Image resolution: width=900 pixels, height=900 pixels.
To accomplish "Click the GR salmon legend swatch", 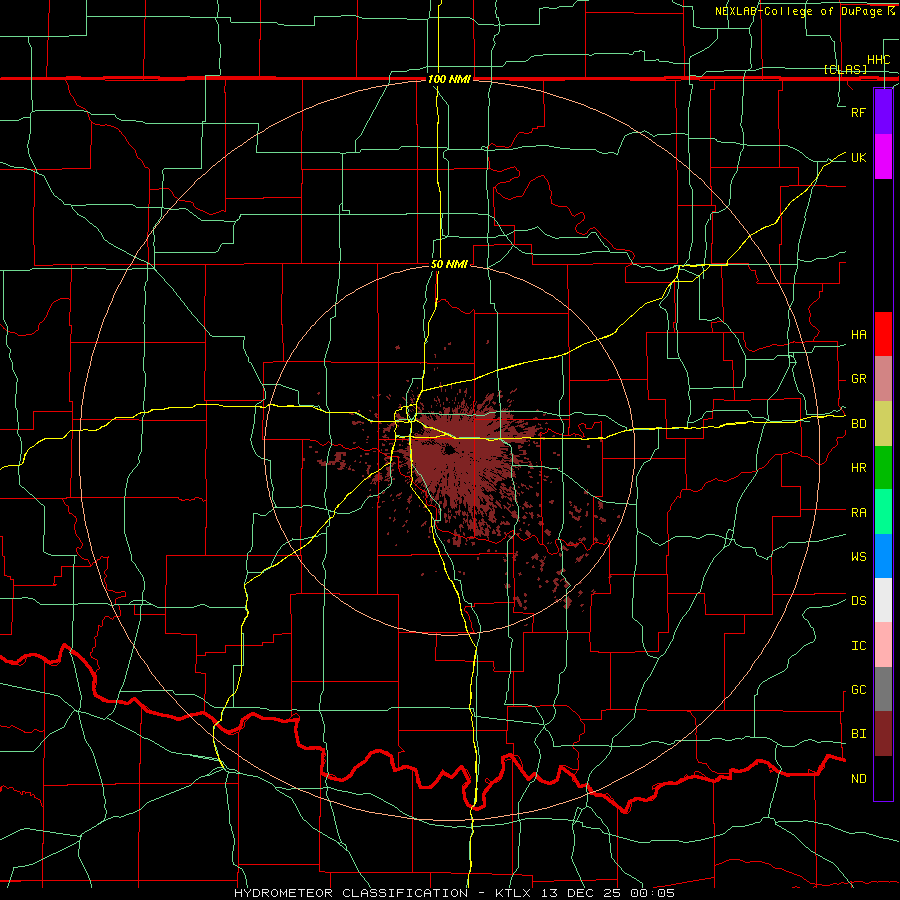I will coord(883,378).
